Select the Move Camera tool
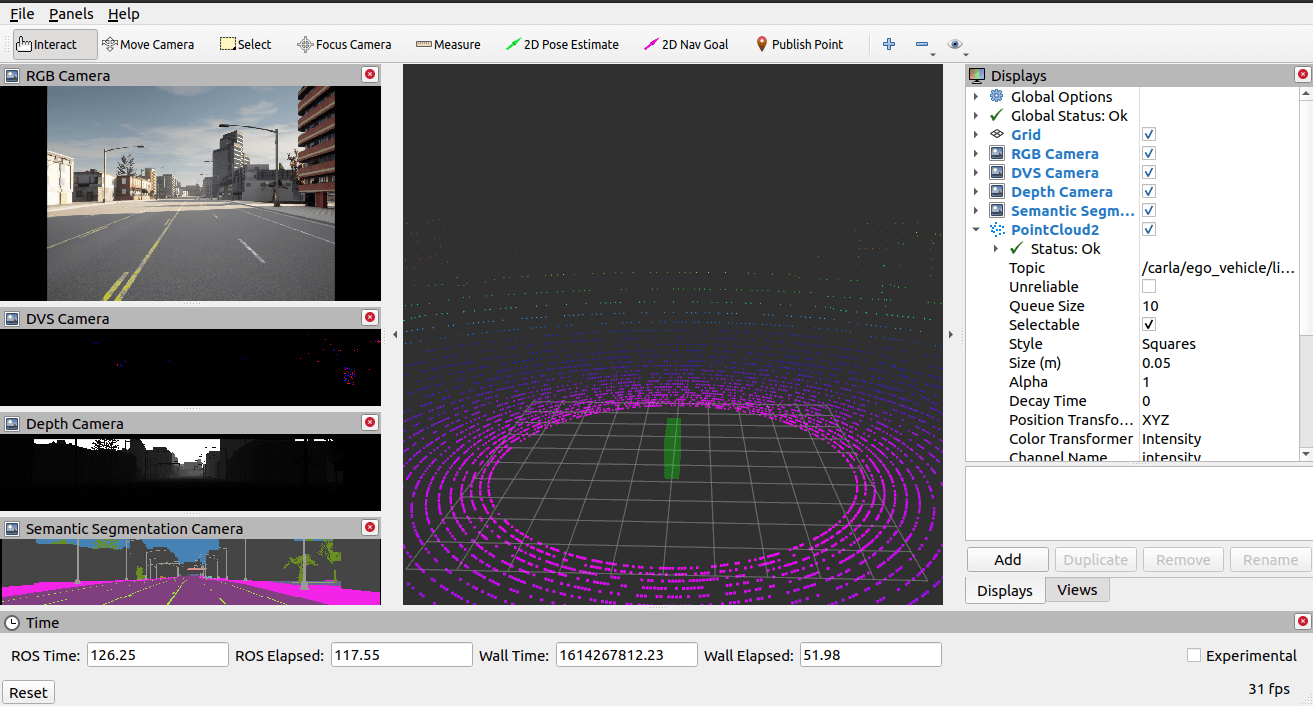 (148, 44)
